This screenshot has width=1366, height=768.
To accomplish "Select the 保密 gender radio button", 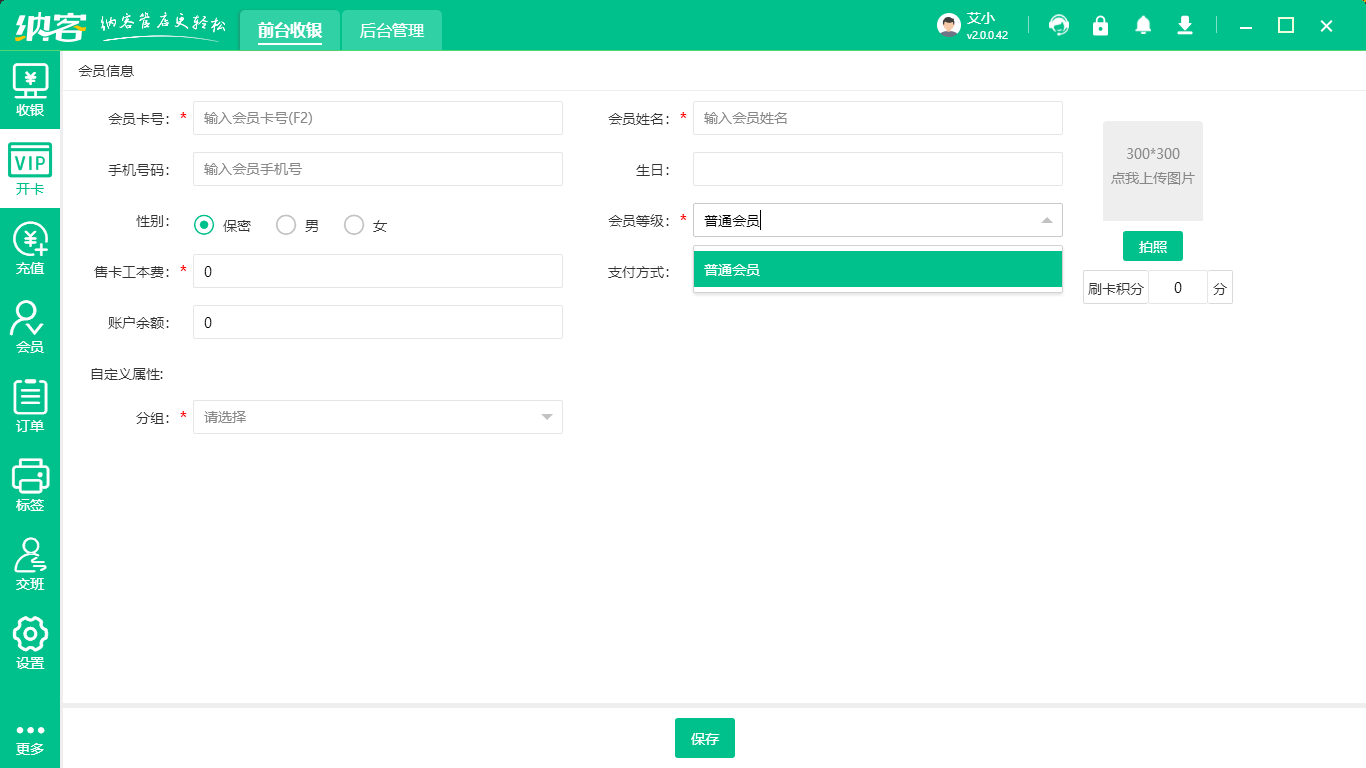I will point(204,225).
